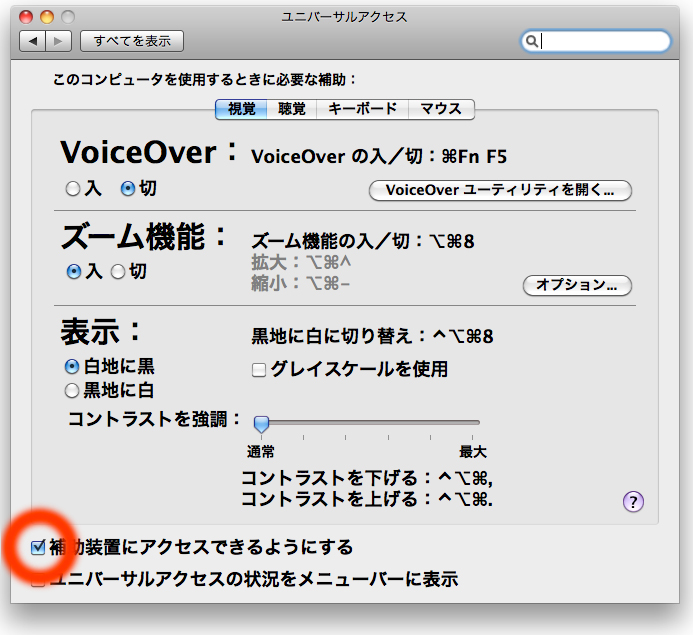Click the コントラストを上げる shortcut text
Image resolution: width=693 pixels, height=635 pixels.
pos(367,499)
